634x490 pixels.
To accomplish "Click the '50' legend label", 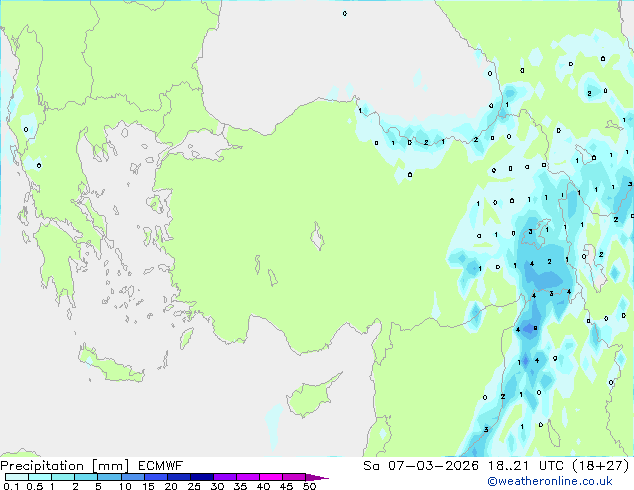I will [309, 486].
